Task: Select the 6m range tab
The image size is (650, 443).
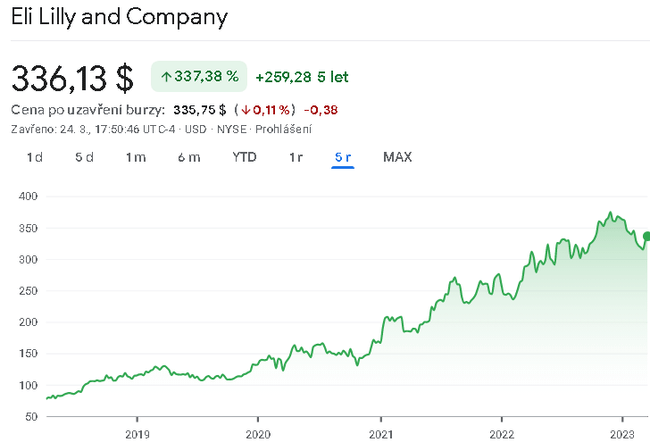Action: (x=189, y=157)
